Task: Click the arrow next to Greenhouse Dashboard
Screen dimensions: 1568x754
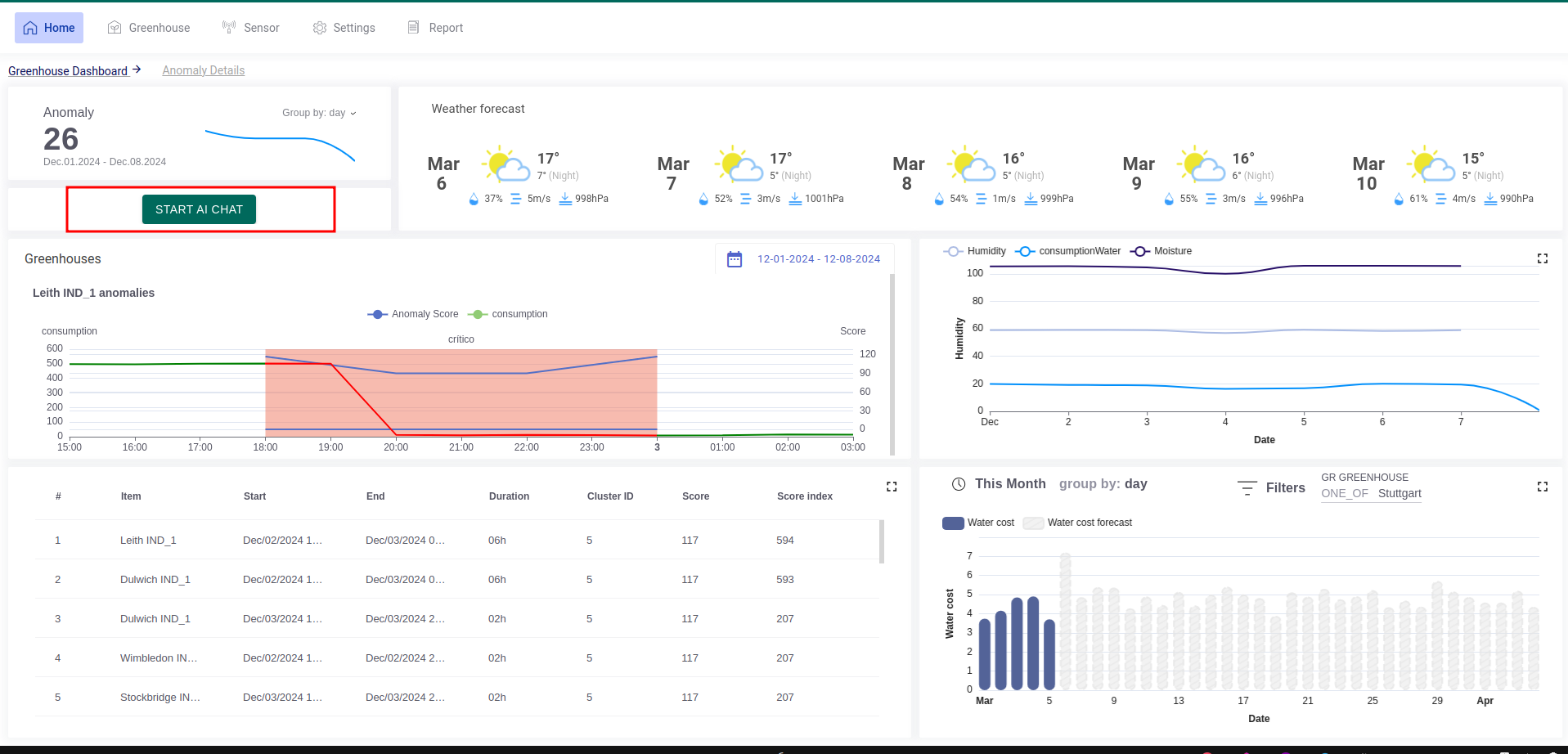Action: pyautogui.click(x=137, y=70)
